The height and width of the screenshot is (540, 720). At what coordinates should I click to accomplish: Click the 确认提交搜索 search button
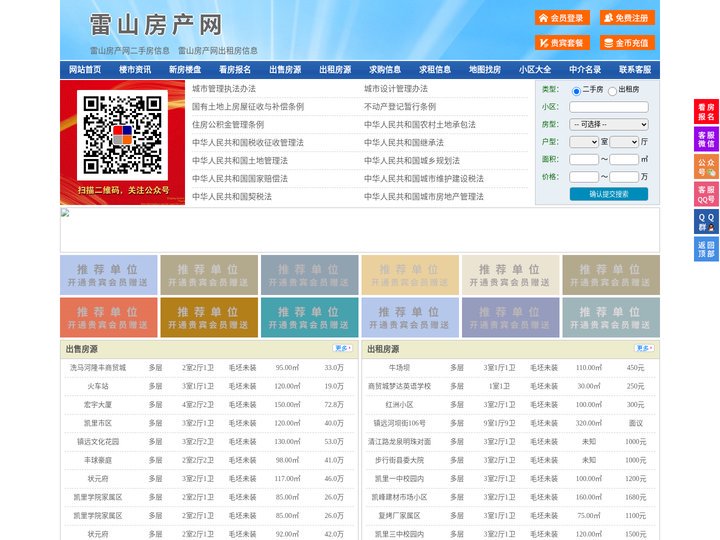[x=609, y=194]
